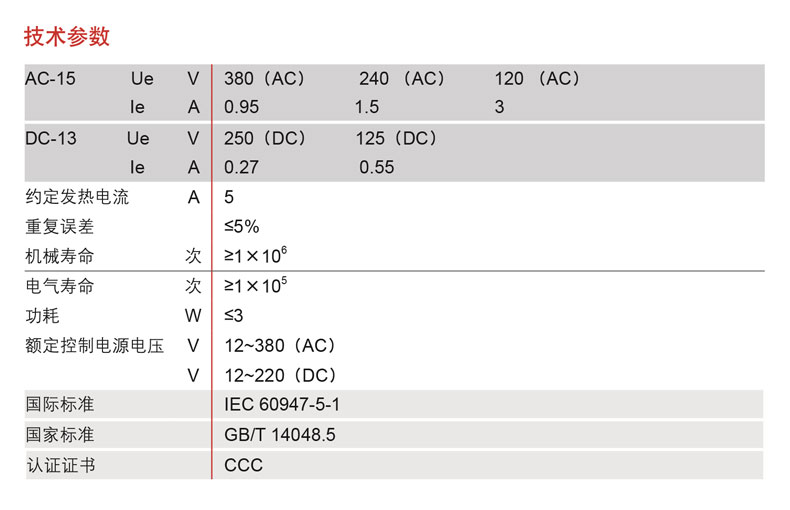Click the 12~220 (DC) voltage range
Viewport: 790px width, 510px height.
tap(280, 375)
